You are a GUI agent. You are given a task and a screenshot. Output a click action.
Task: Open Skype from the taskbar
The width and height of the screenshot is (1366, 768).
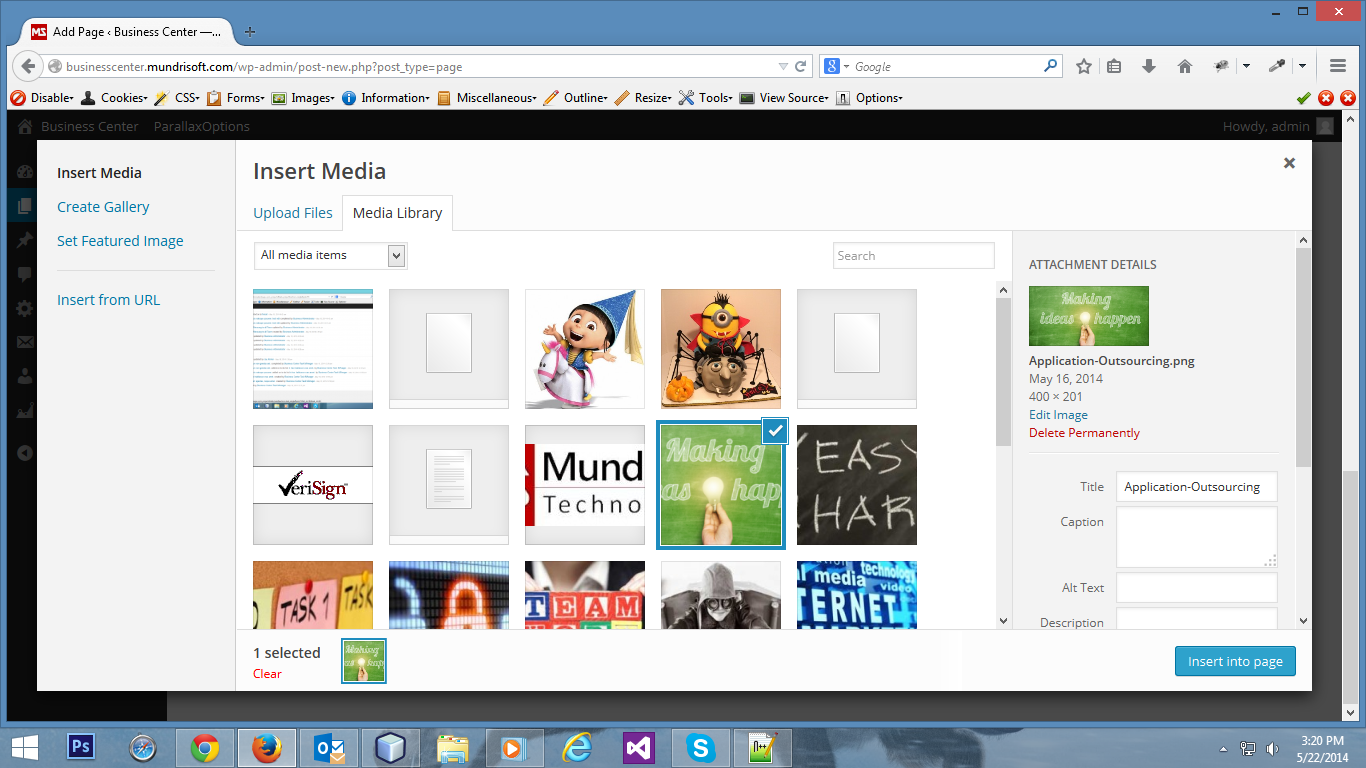coord(700,747)
